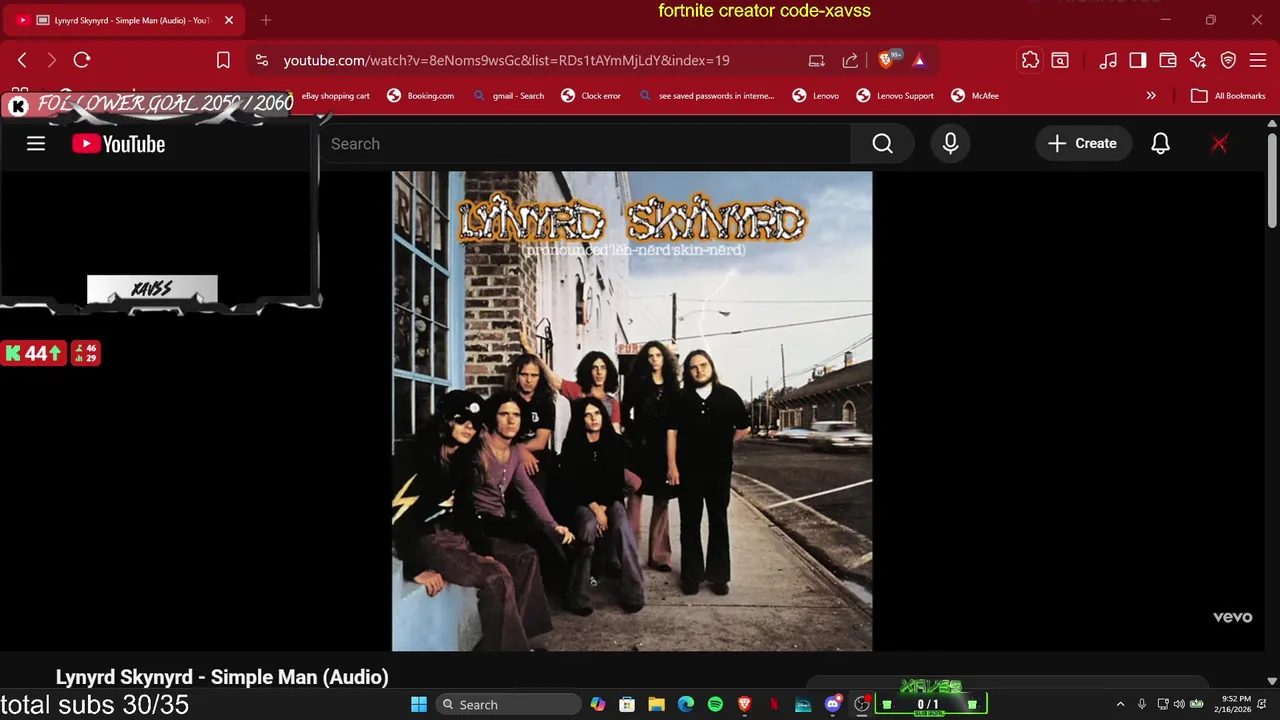Image resolution: width=1280 pixels, height=720 pixels.
Task: Open the browser extensions puzzle icon
Action: tap(1030, 60)
